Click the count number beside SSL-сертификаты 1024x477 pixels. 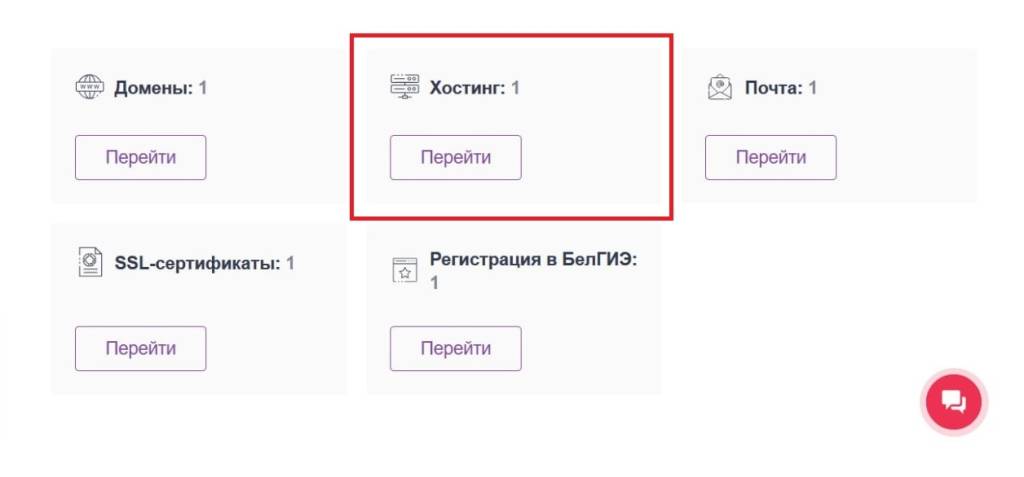pos(291,264)
